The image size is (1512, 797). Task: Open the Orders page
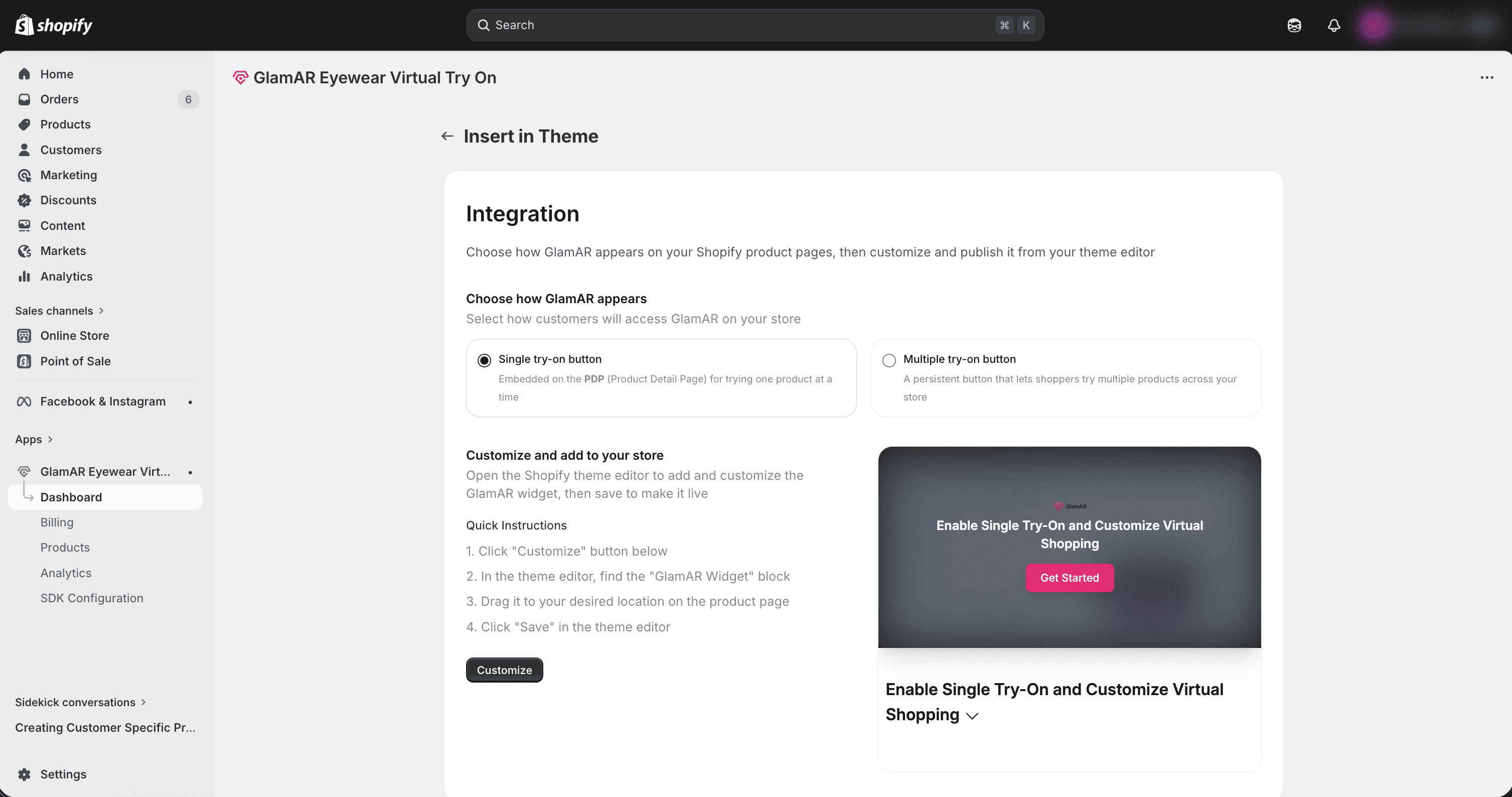pos(59,99)
